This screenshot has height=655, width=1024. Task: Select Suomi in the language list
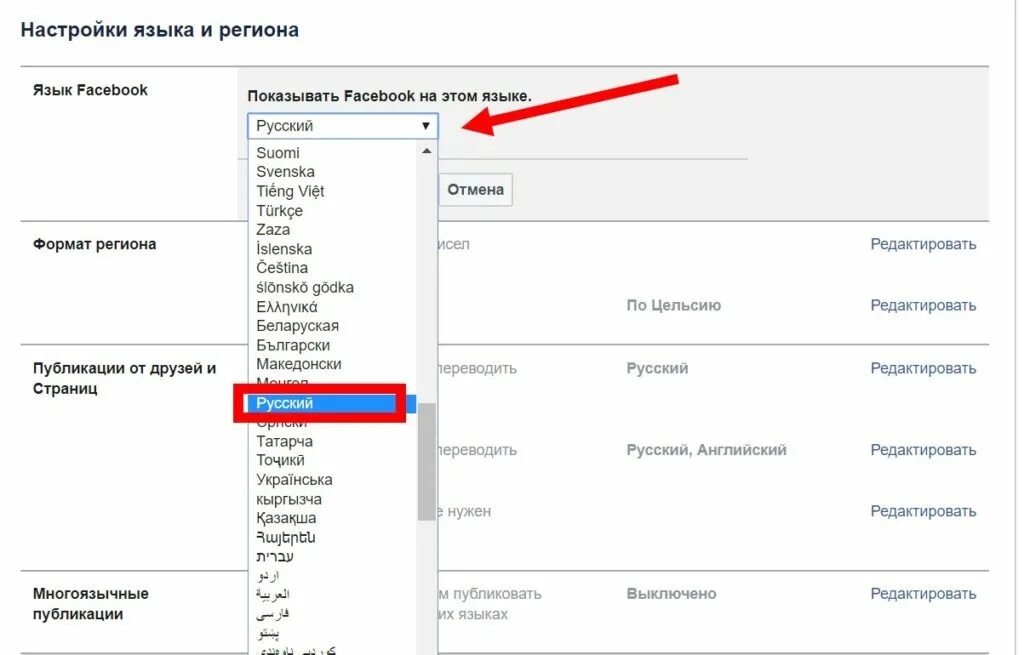[278, 153]
